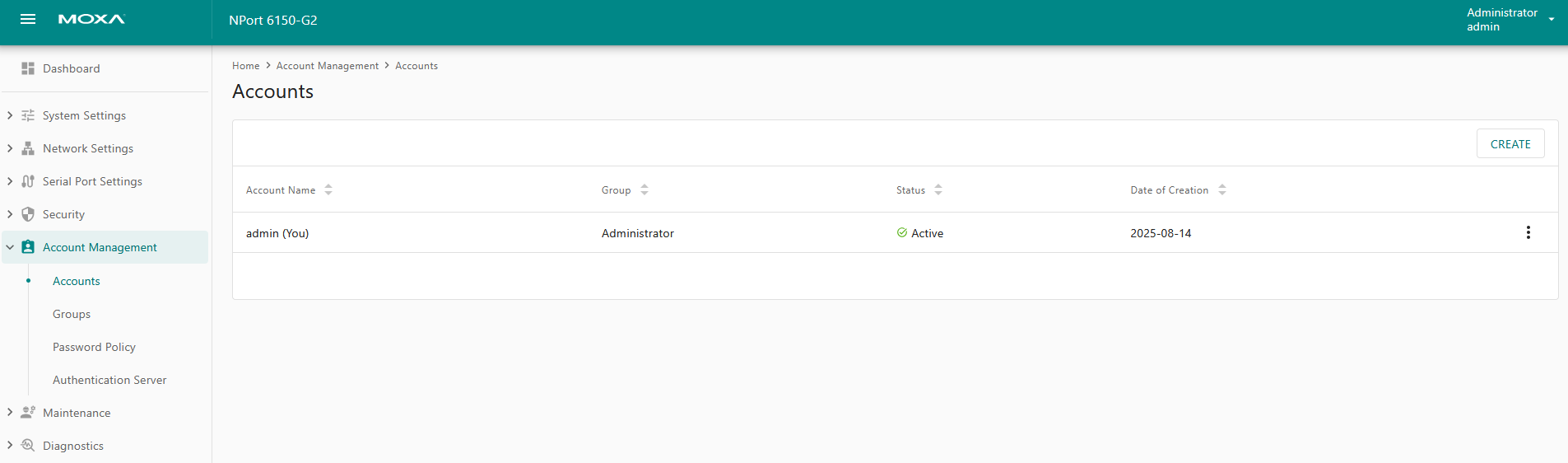The height and width of the screenshot is (463, 1568).
Task: Expand the Maintenance section chevron
Action: 10,412
